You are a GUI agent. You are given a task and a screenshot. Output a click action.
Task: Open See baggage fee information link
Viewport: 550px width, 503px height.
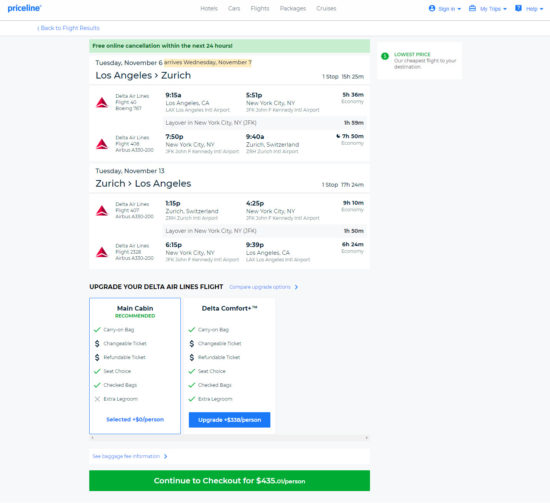[126, 456]
